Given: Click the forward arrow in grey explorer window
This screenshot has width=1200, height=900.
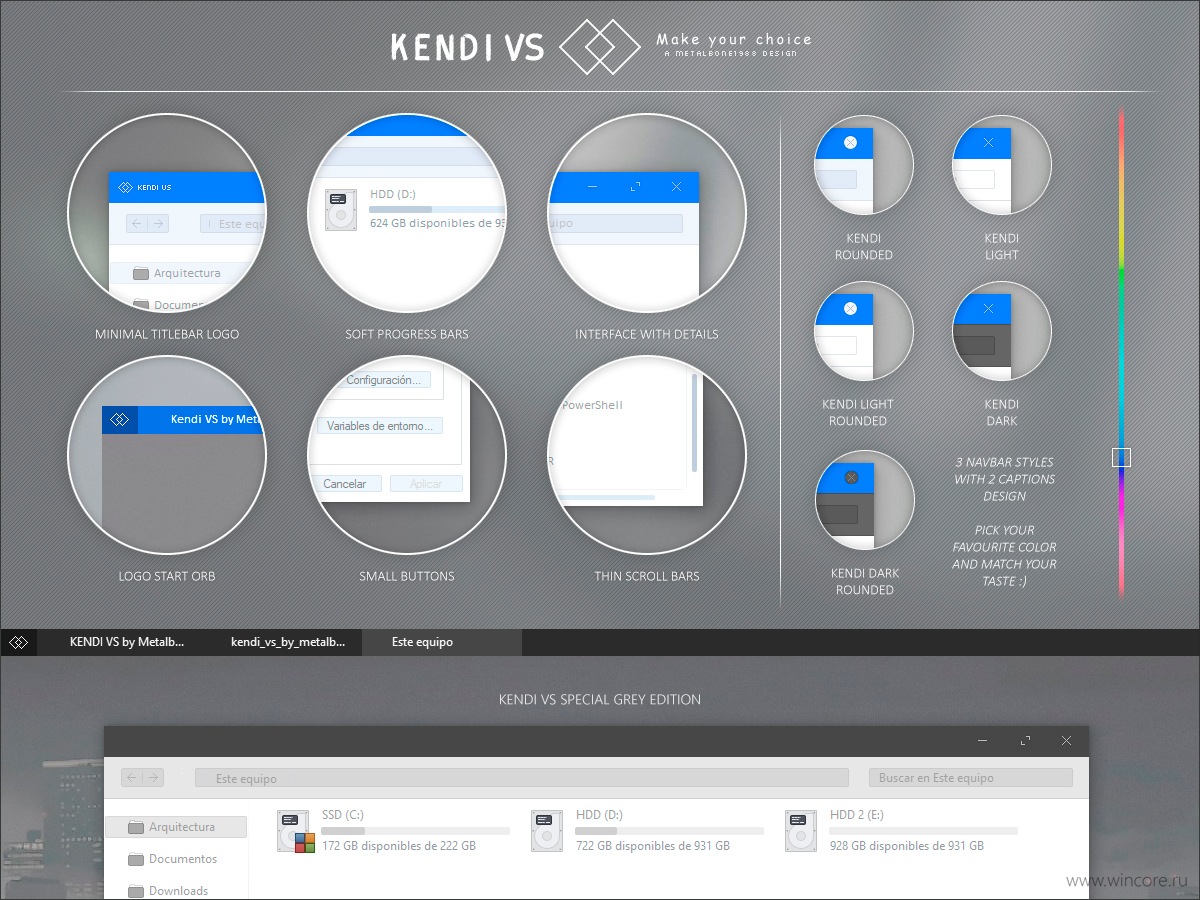Looking at the screenshot, I should [153, 777].
